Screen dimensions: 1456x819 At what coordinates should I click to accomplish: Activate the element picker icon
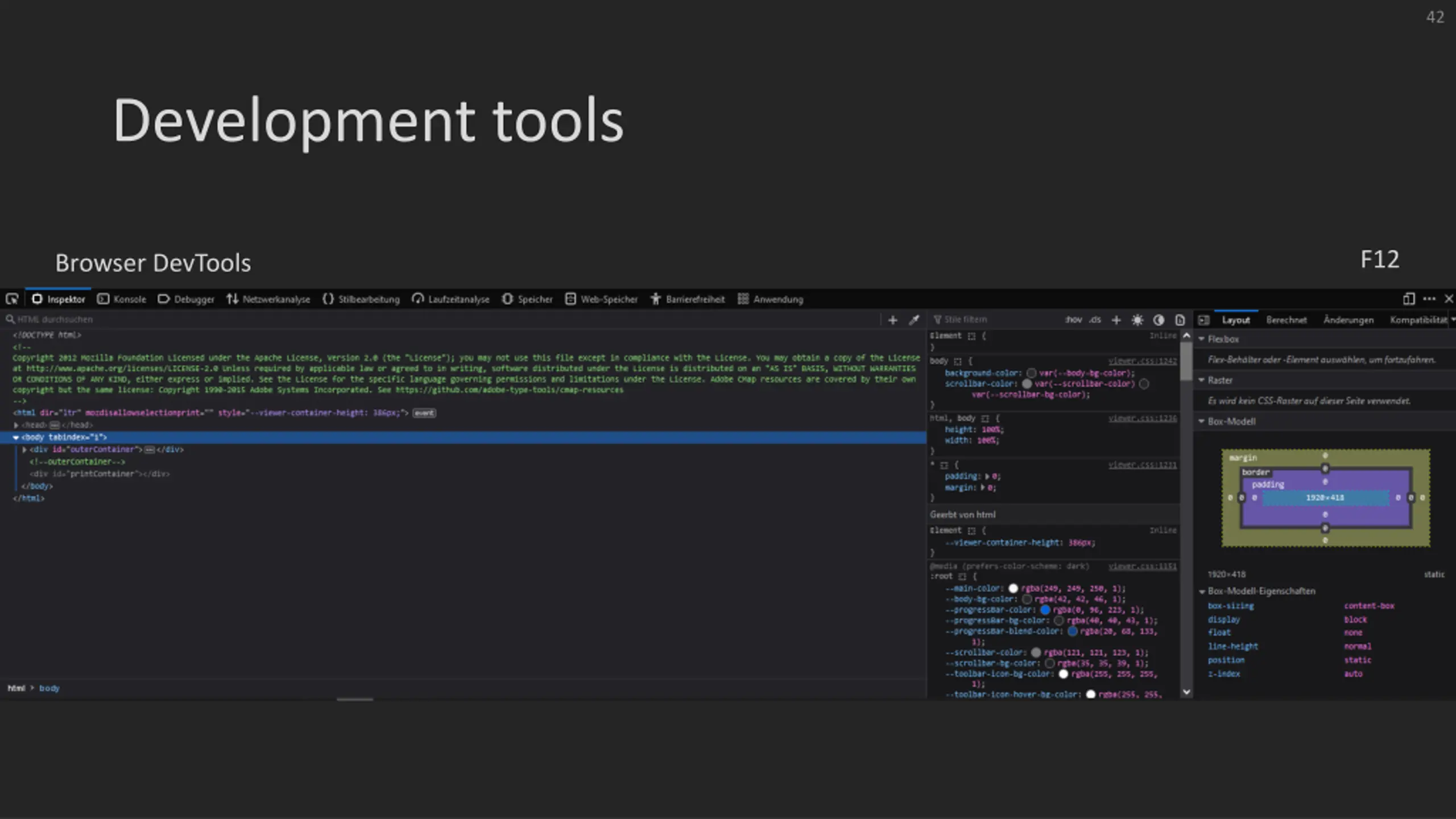[x=12, y=299]
